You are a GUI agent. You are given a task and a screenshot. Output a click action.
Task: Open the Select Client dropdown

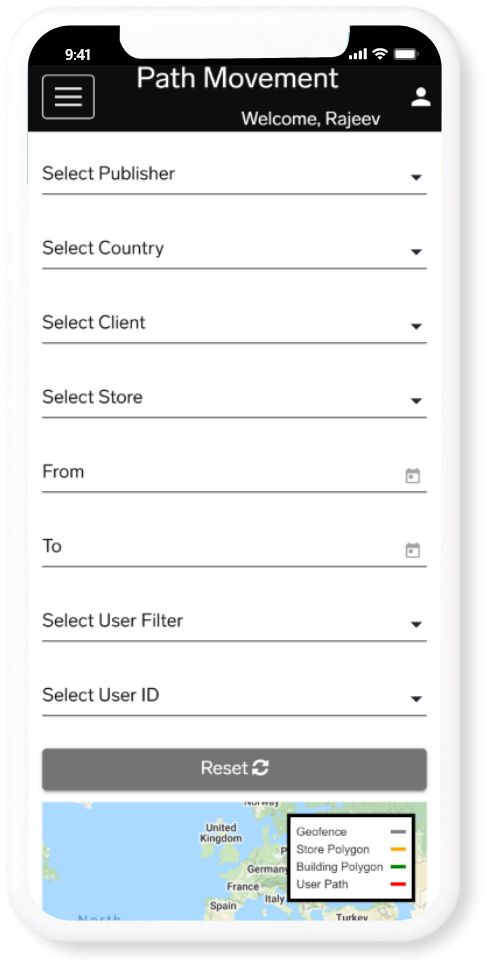[x=234, y=324]
